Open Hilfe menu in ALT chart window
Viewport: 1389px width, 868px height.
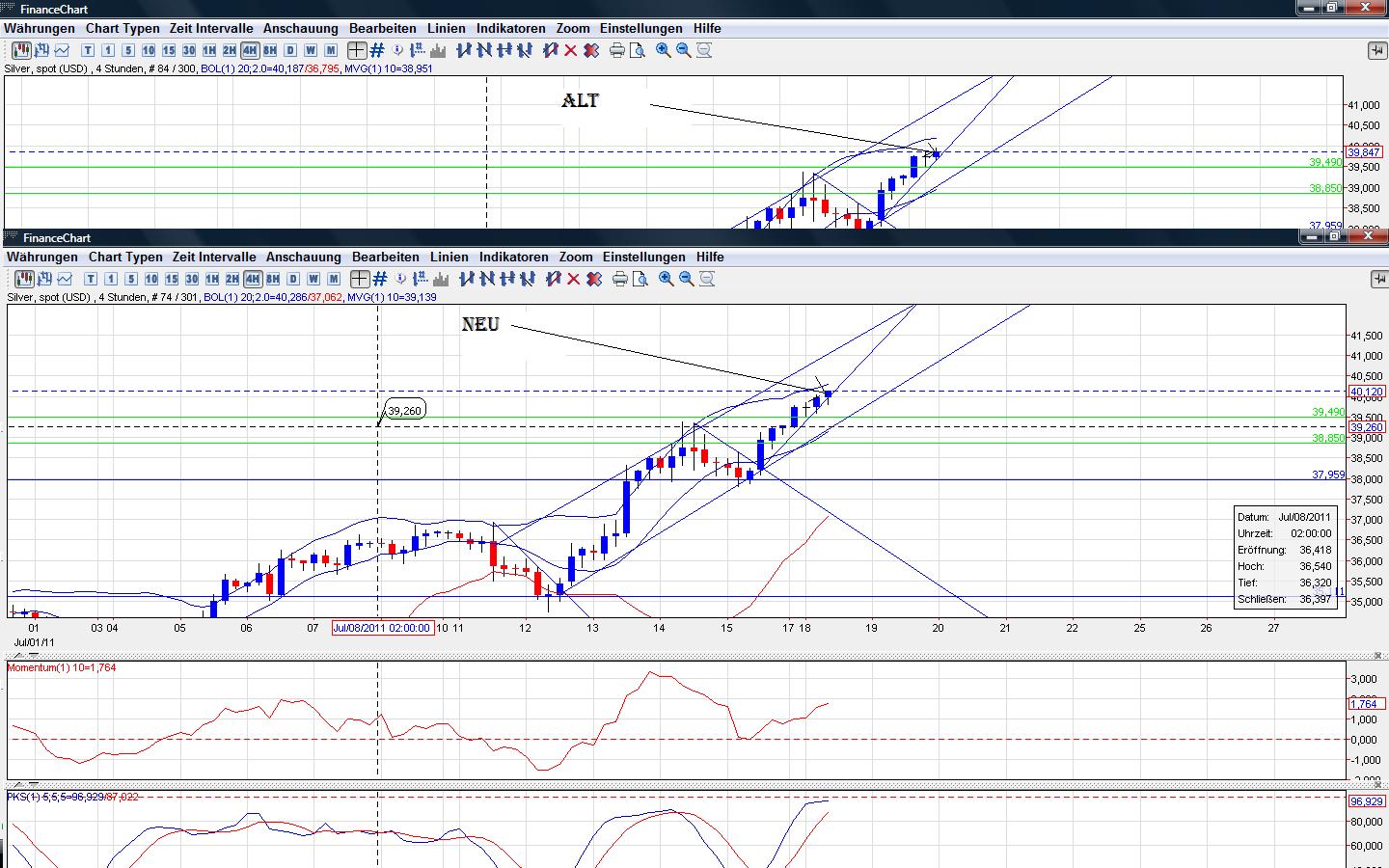coord(707,28)
